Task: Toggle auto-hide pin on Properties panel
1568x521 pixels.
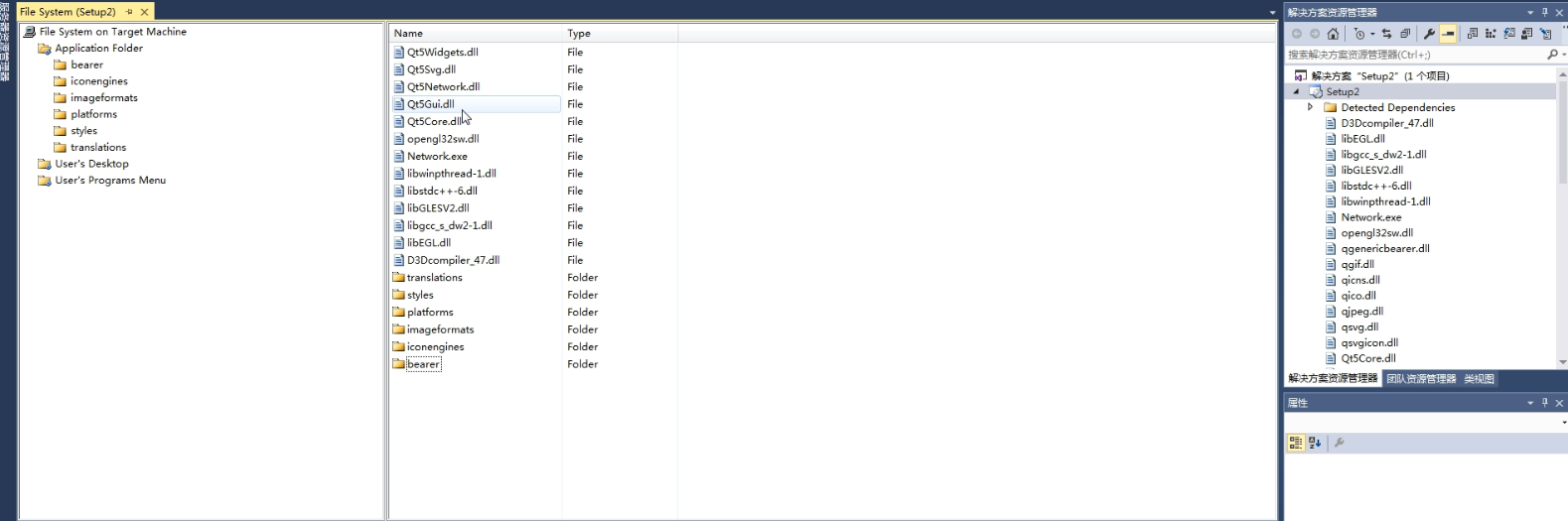Action: tap(1544, 403)
